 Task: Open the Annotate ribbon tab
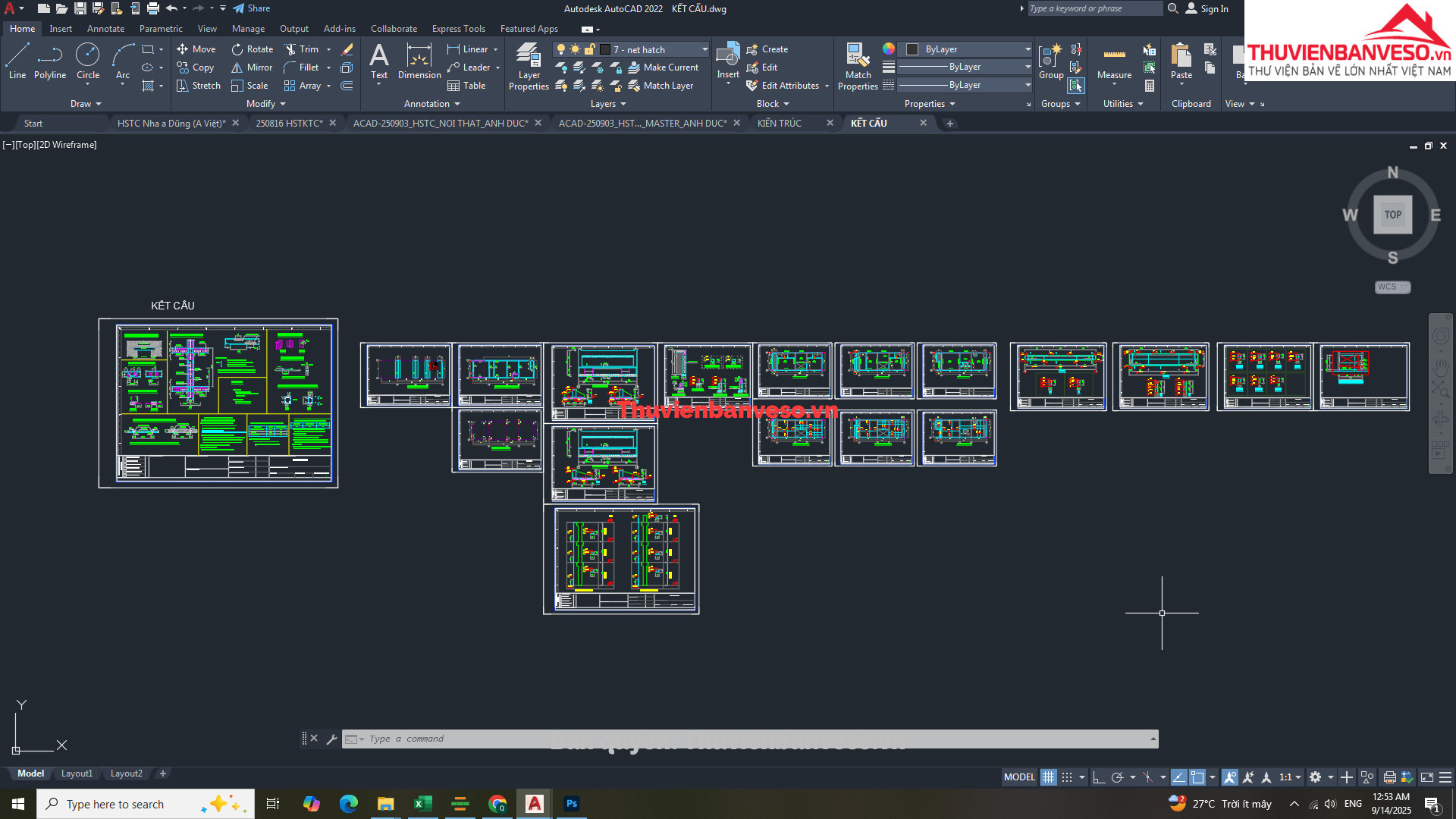point(105,29)
